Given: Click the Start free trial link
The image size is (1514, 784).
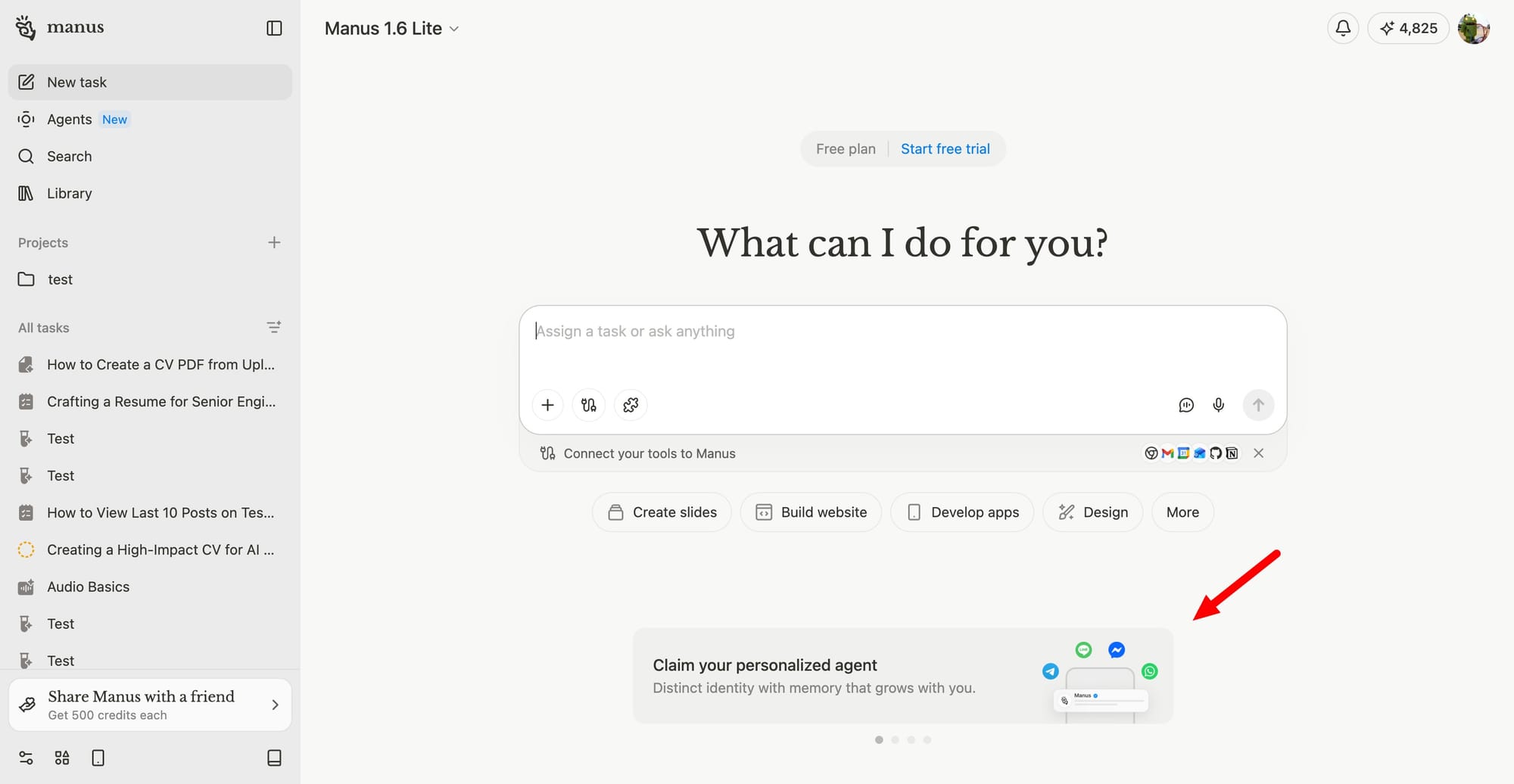Looking at the screenshot, I should (x=945, y=149).
